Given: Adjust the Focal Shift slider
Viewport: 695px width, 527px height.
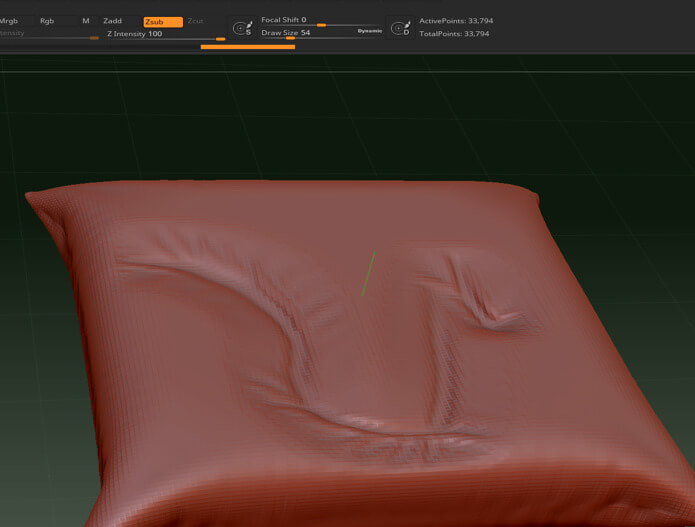Looking at the screenshot, I should pos(321,21).
